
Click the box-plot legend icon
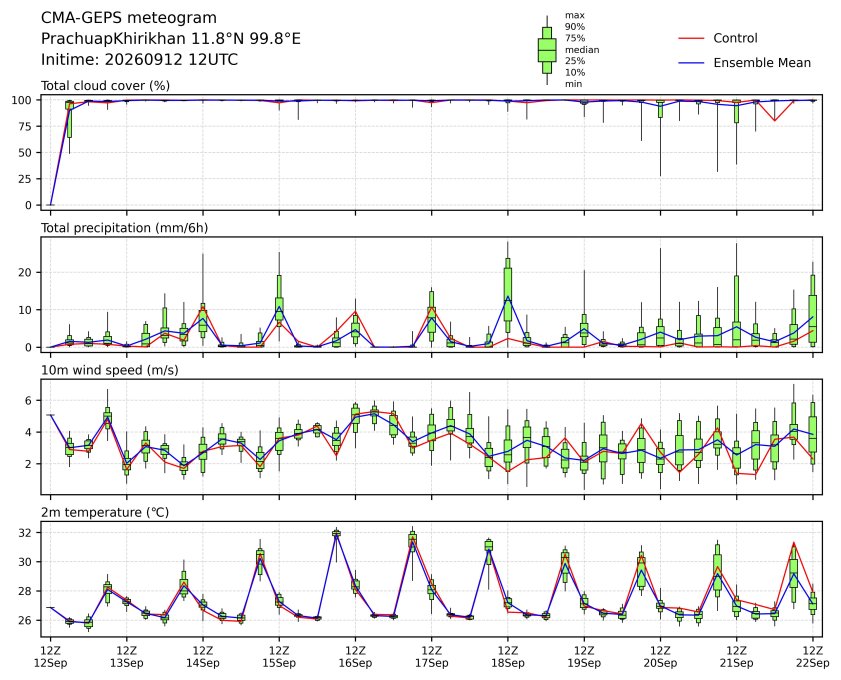tap(547, 50)
